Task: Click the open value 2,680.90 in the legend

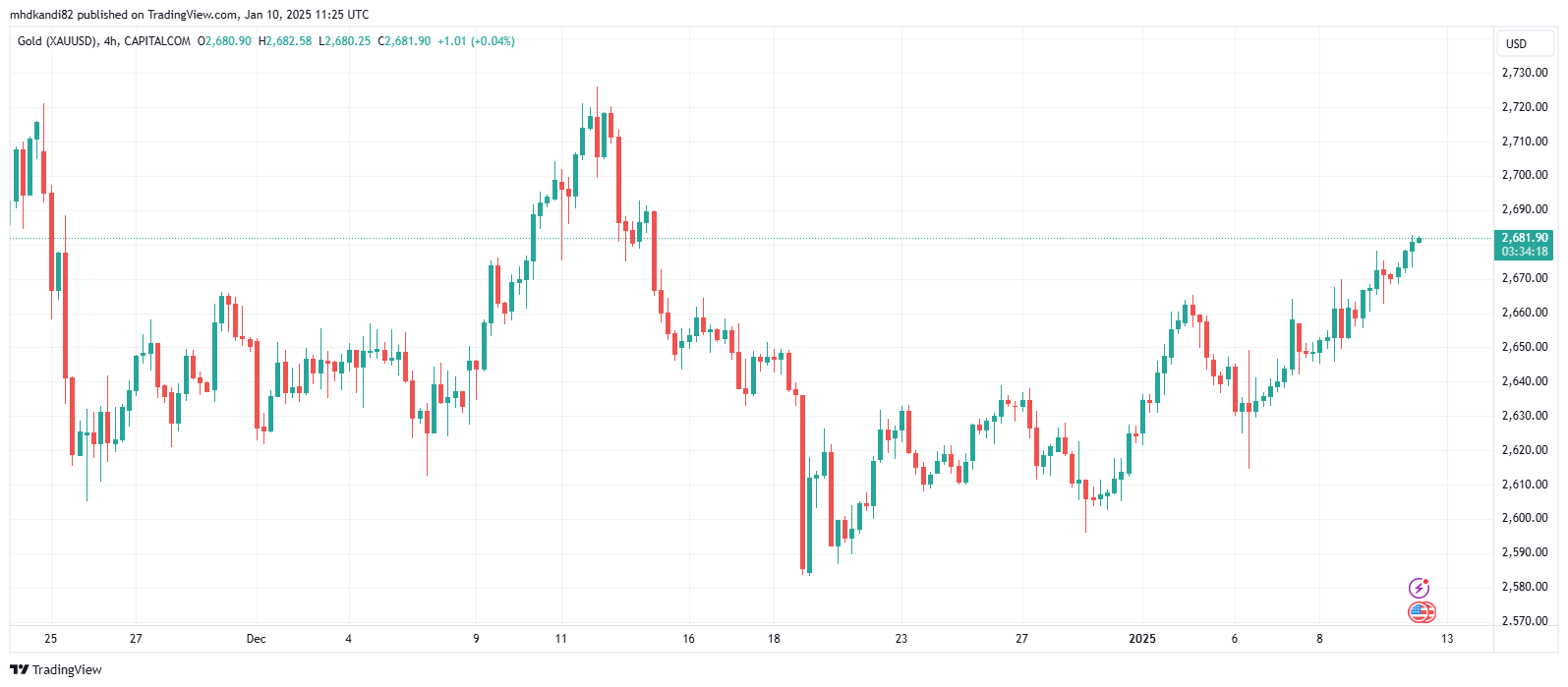Action: point(227,41)
